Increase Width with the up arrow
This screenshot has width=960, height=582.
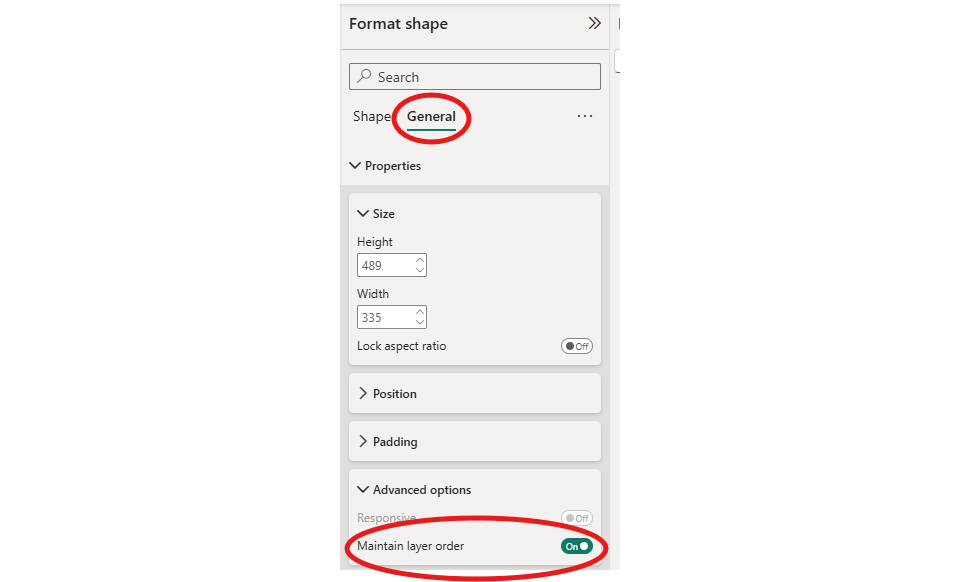tap(420, 312)
